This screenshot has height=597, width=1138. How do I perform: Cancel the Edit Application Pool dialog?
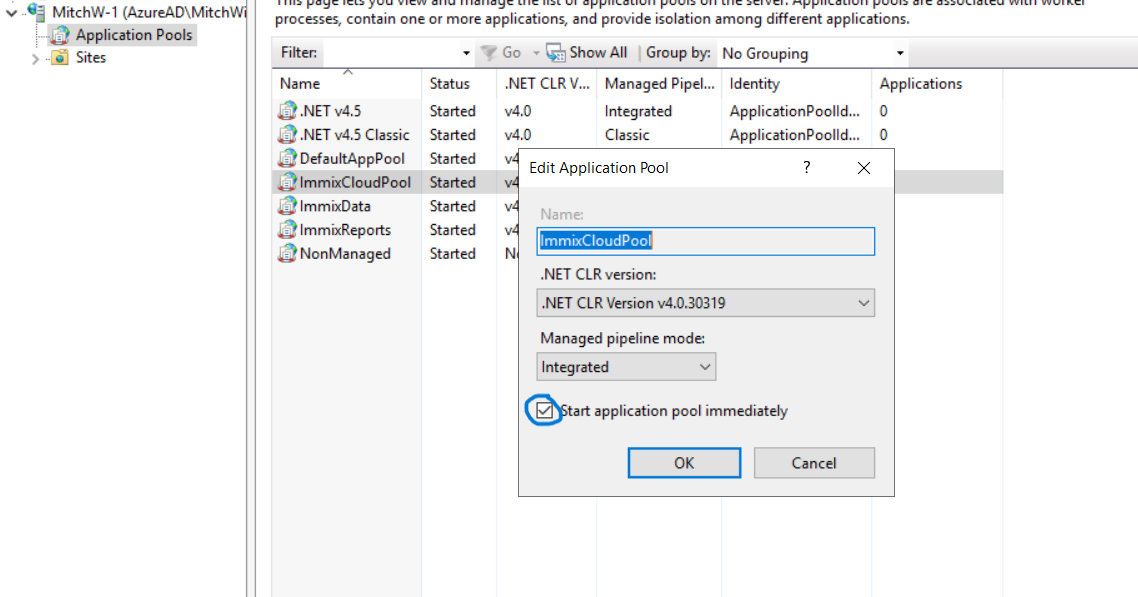click(814, 463)
